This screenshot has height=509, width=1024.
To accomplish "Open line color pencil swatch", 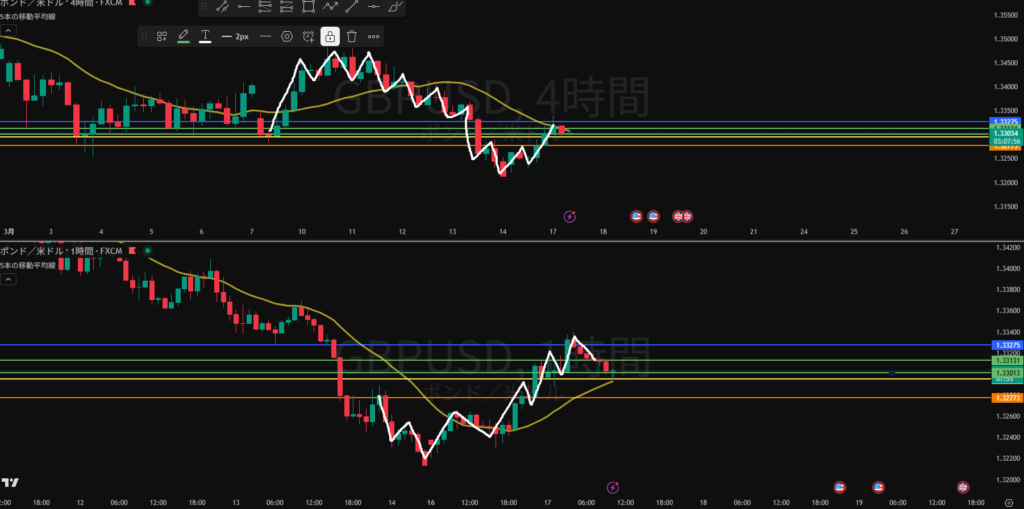I will (183, 36).
